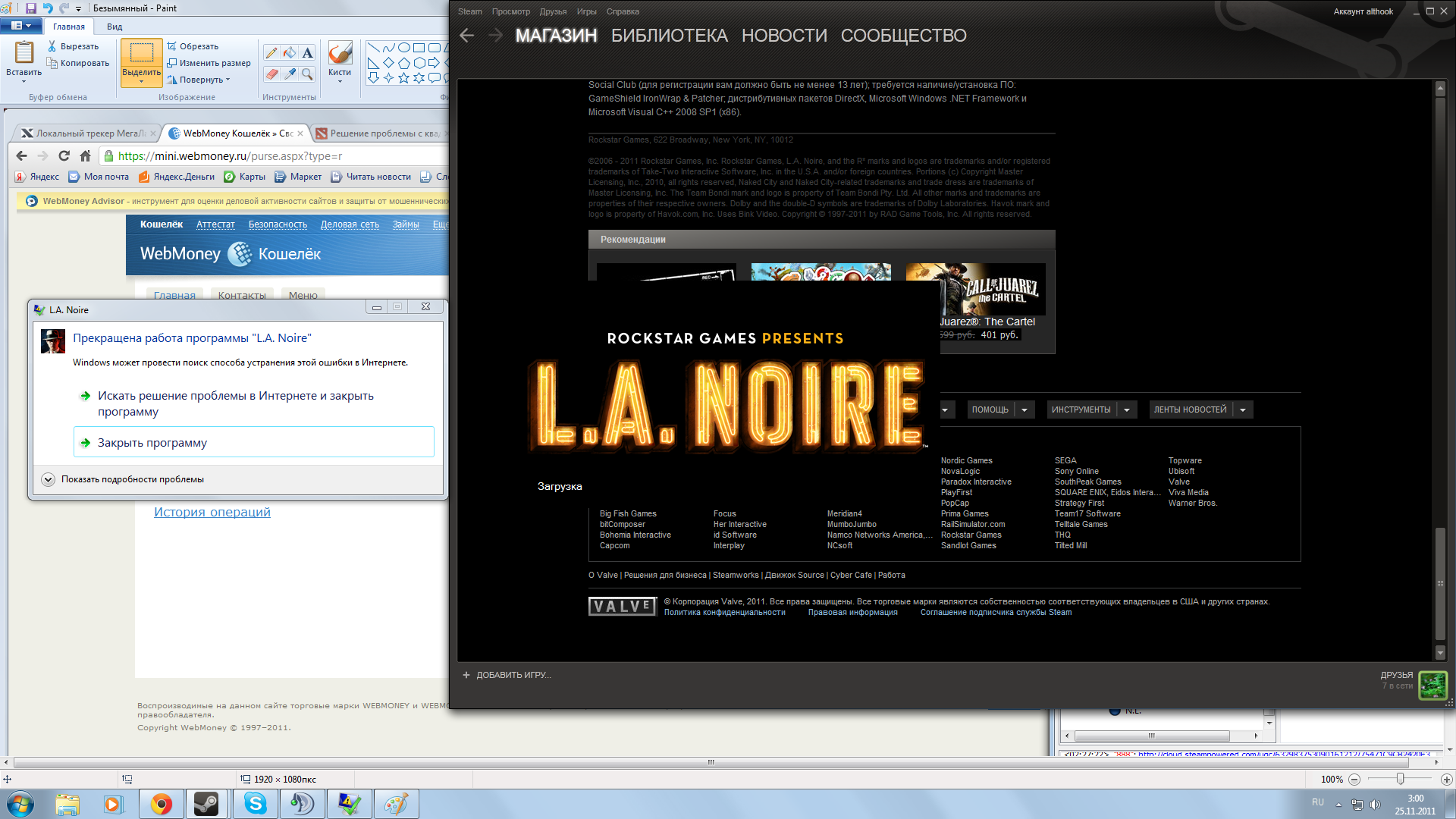Select the Magnifier tool in Paint
The width and height of the screenshot is (1456, 819).
tap(307, 74)
